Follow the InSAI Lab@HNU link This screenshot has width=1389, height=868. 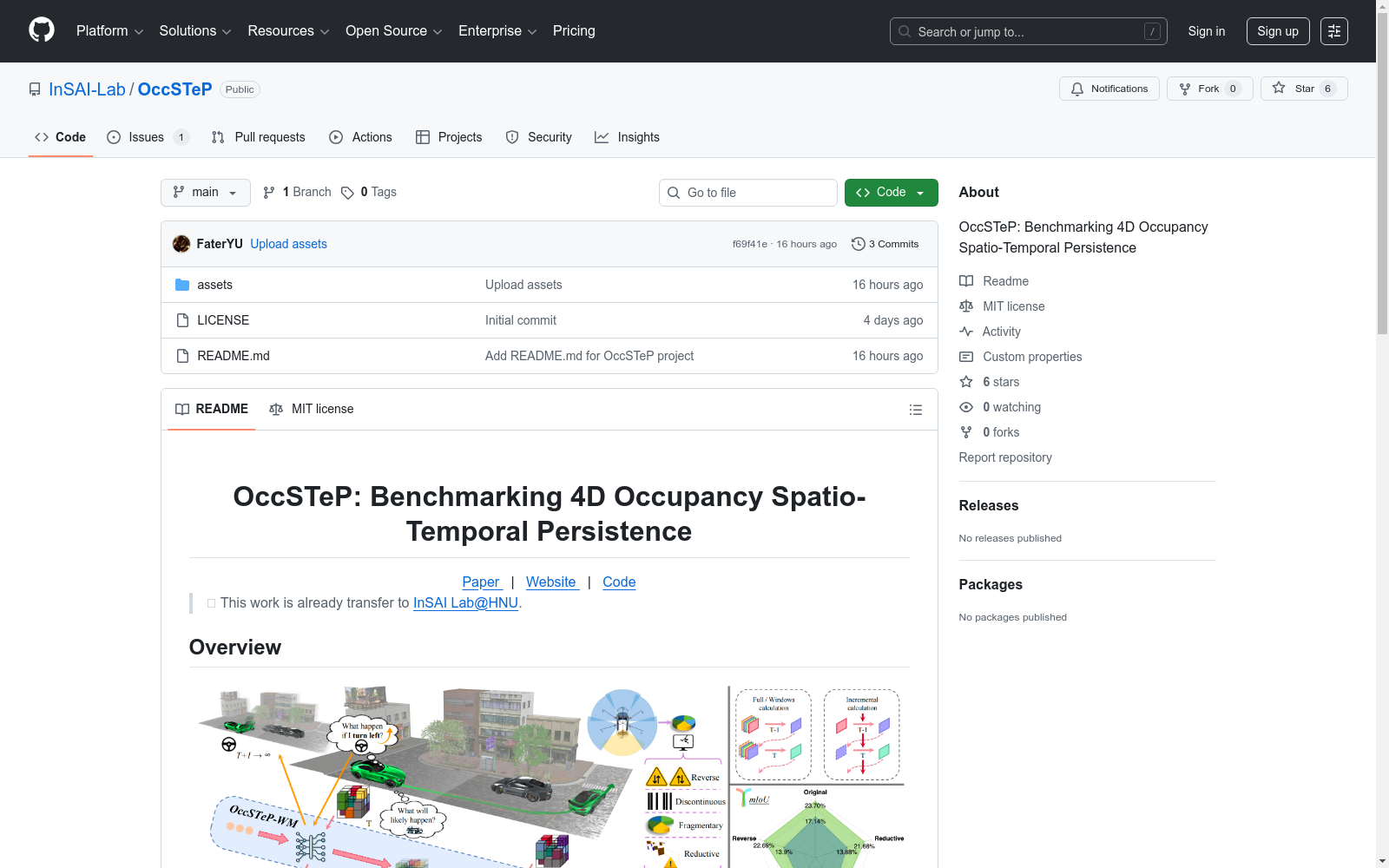pyautogui.click(x=465, y=602)
